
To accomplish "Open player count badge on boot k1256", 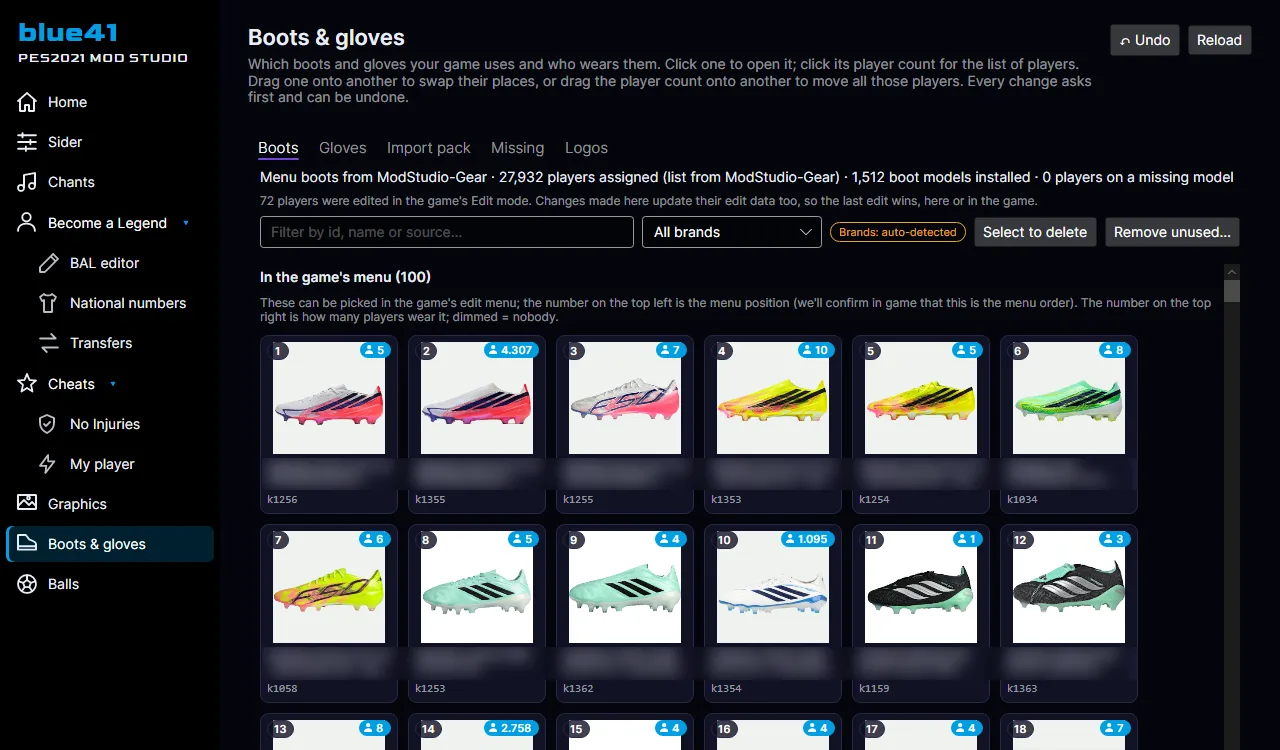I will 375,350.
